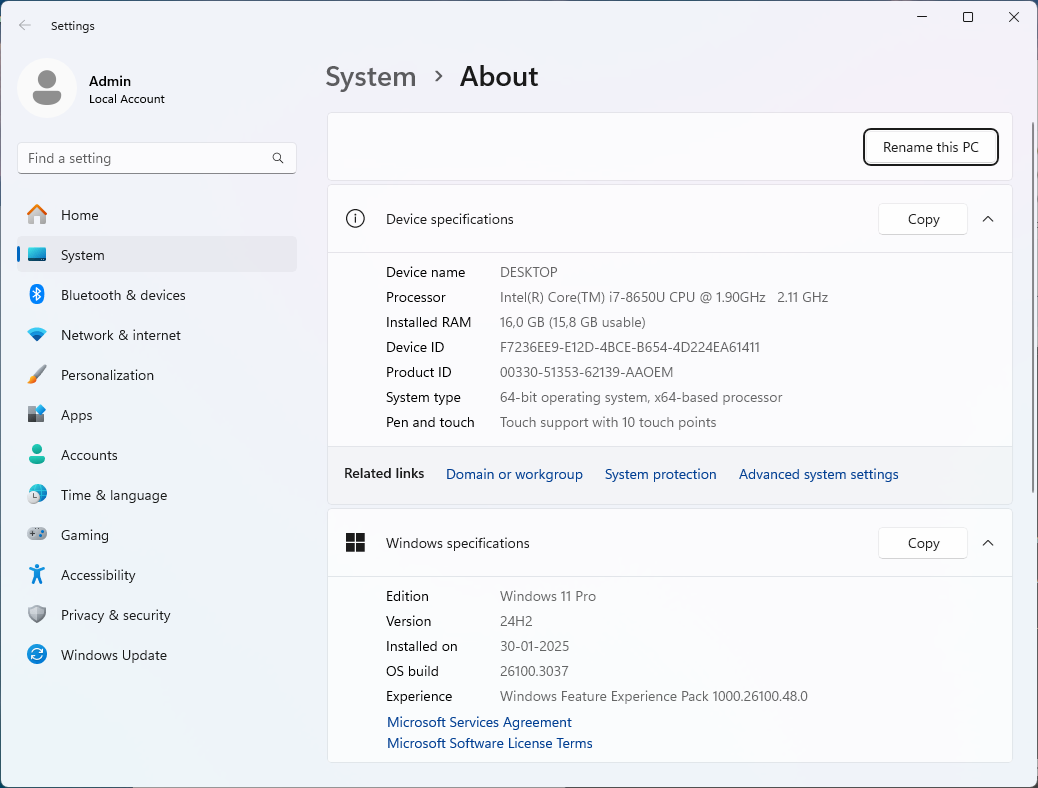Click the Personalization paintbrush icon
Viewport: 1038px width, 788px height.
tap(37, 375)
